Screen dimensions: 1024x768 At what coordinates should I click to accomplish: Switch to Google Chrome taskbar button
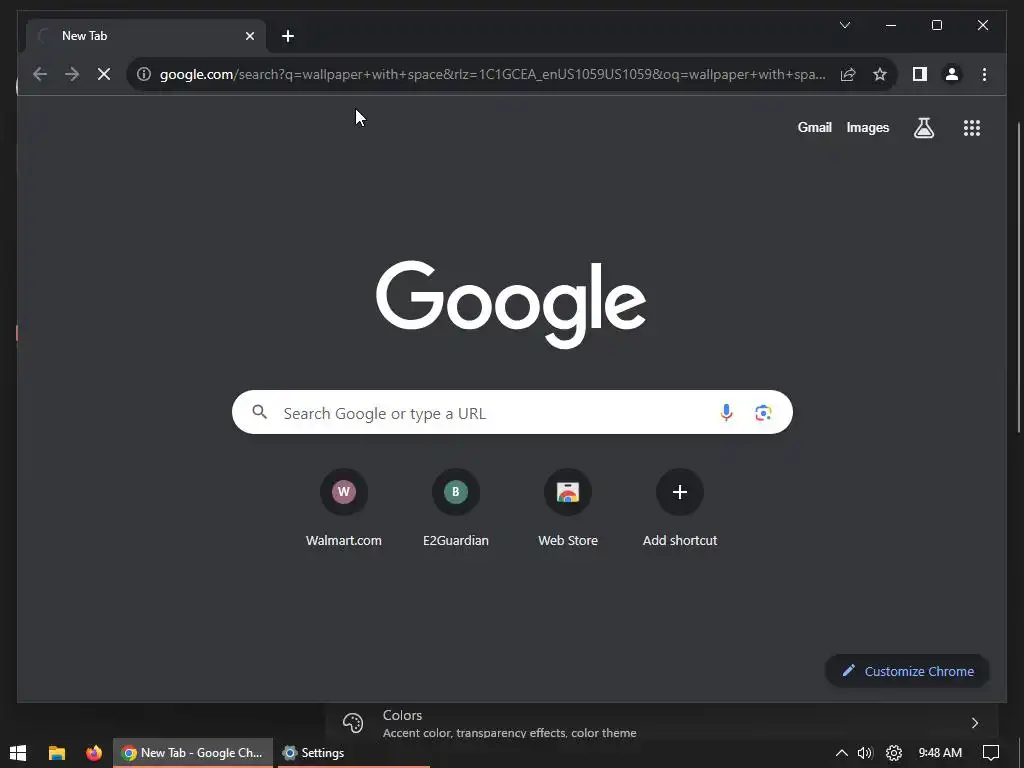click(x=193, y=753)
